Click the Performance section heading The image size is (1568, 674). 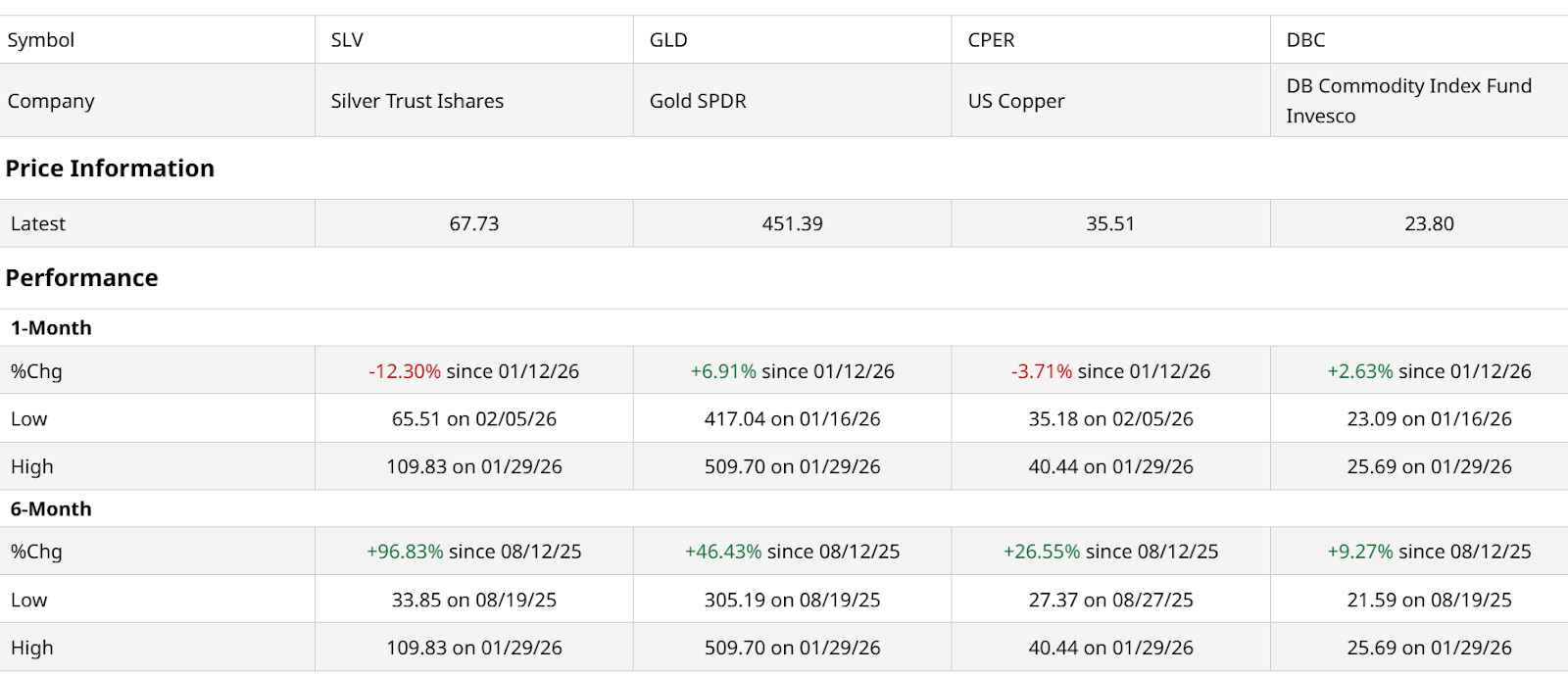point(81,278)
